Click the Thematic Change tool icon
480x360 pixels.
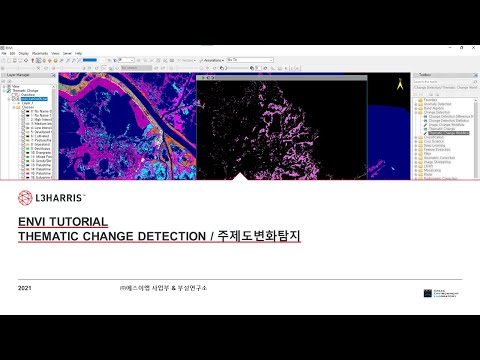[426, 129]
